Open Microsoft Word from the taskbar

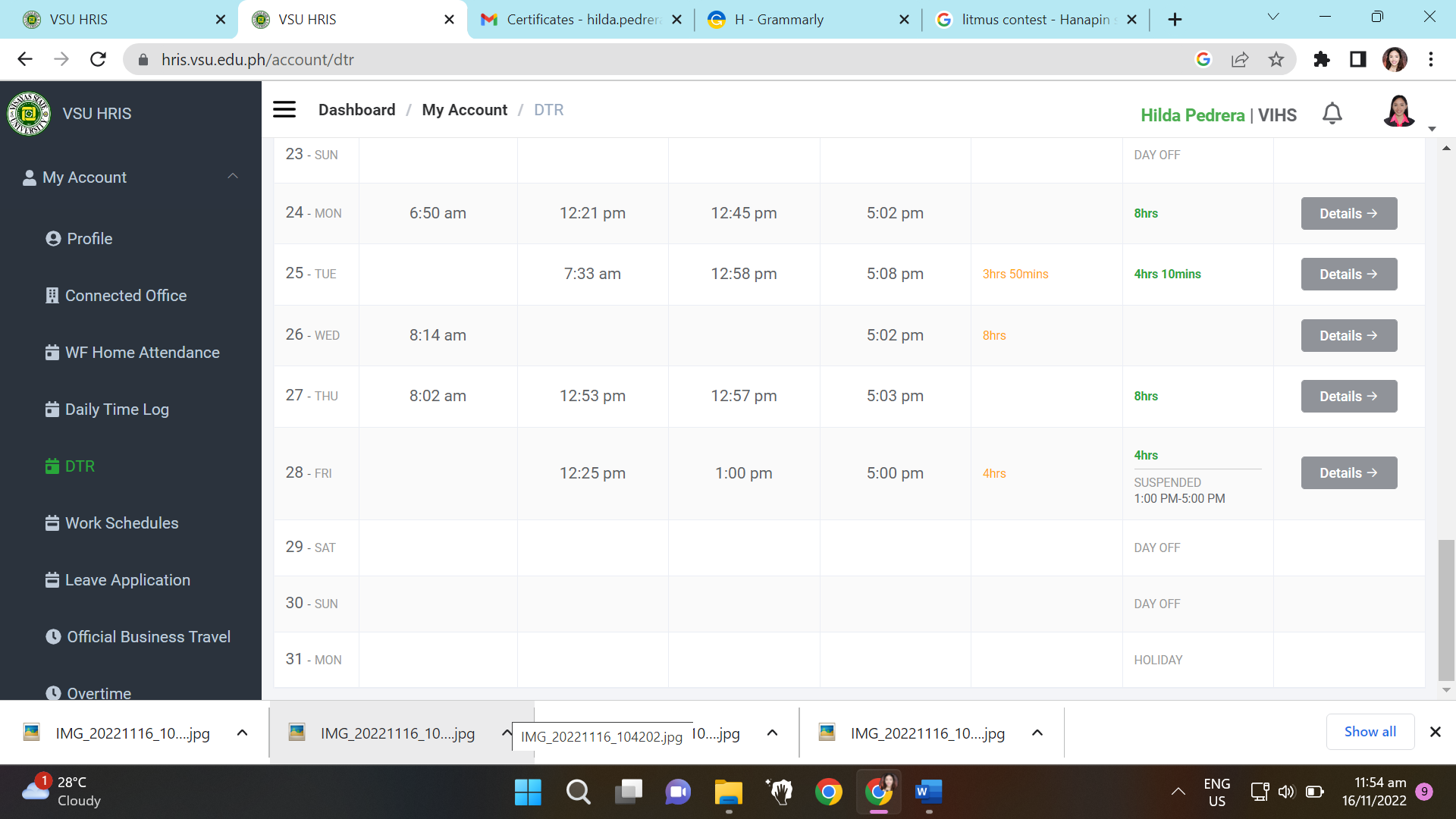[928, 792]
